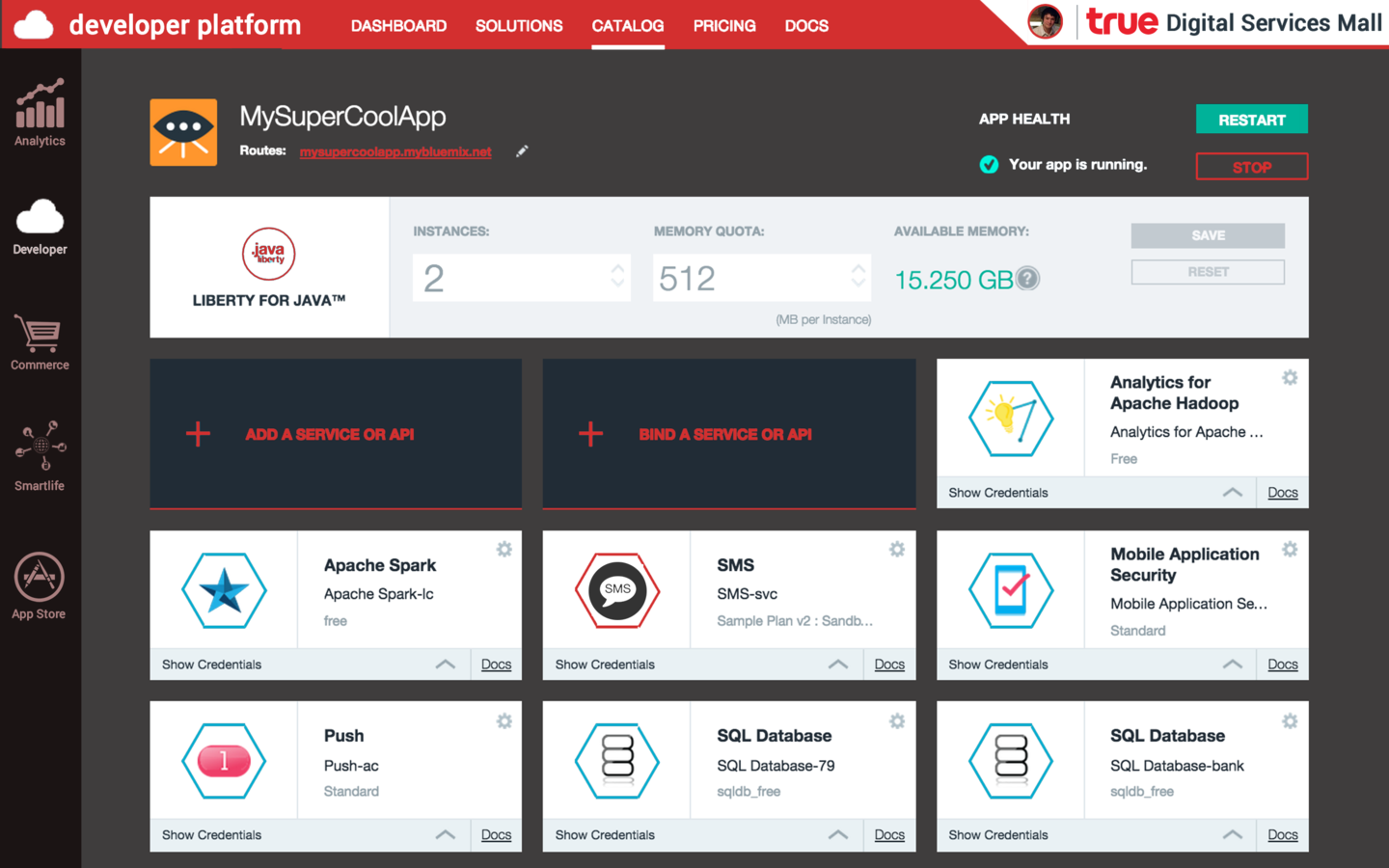Adjust the Memory Quota stepper arrows
The width and height of the screenshot is (1389, 868).
(x=858, y=277)
